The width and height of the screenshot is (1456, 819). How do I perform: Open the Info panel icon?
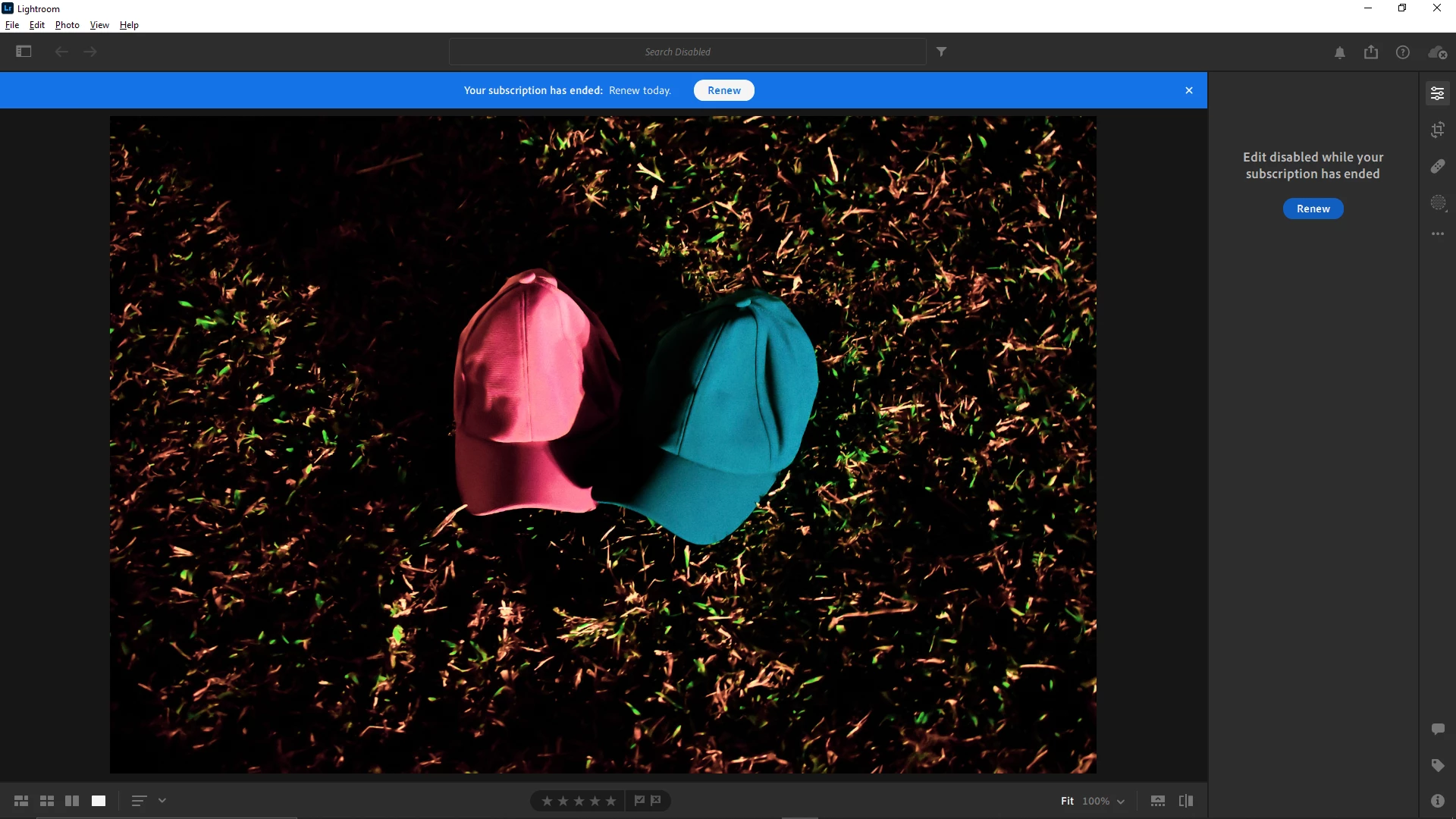[x=1437, y=801]
